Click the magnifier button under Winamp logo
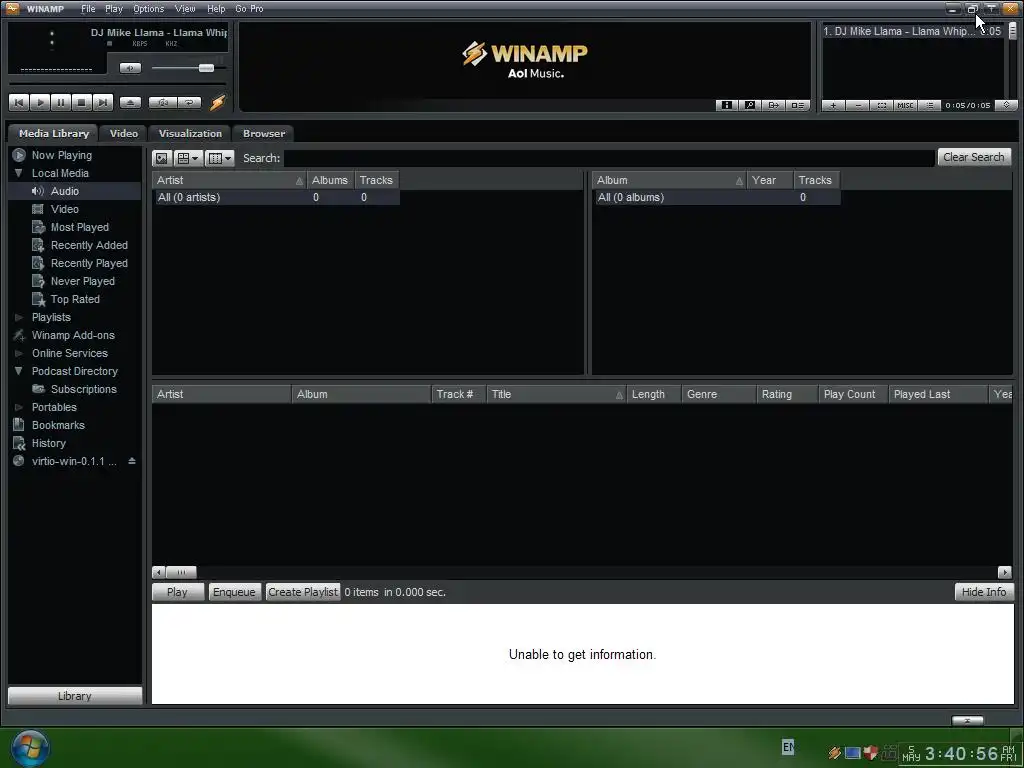 click(x=750, y=105)
